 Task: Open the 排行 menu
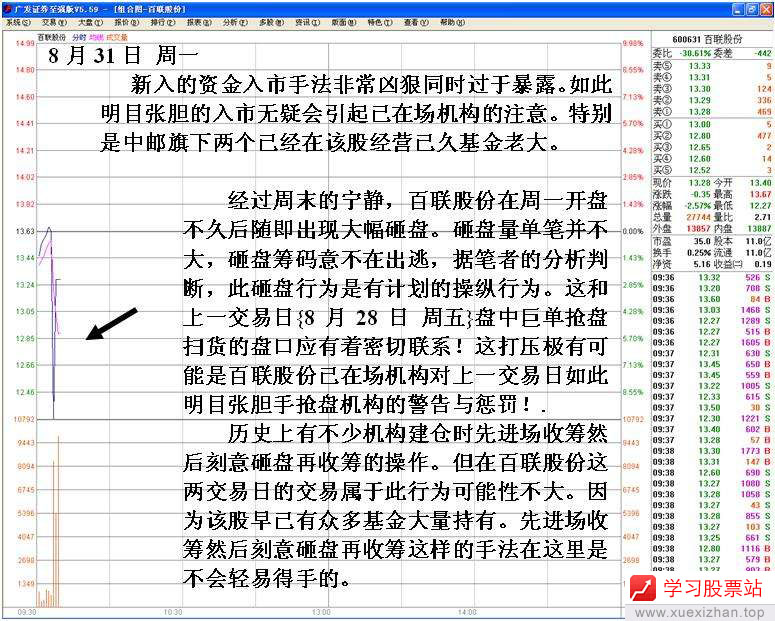click(163, 22)
